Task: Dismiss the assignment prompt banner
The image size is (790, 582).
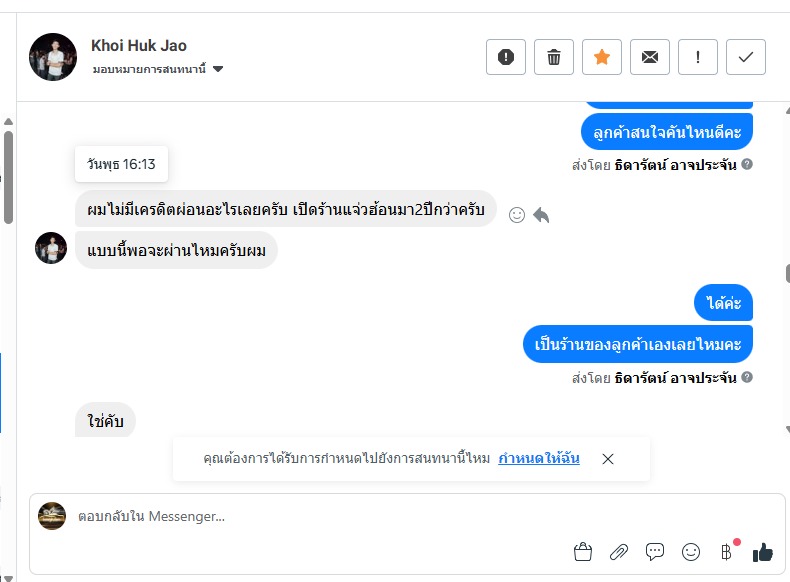Action: [608, 459]
